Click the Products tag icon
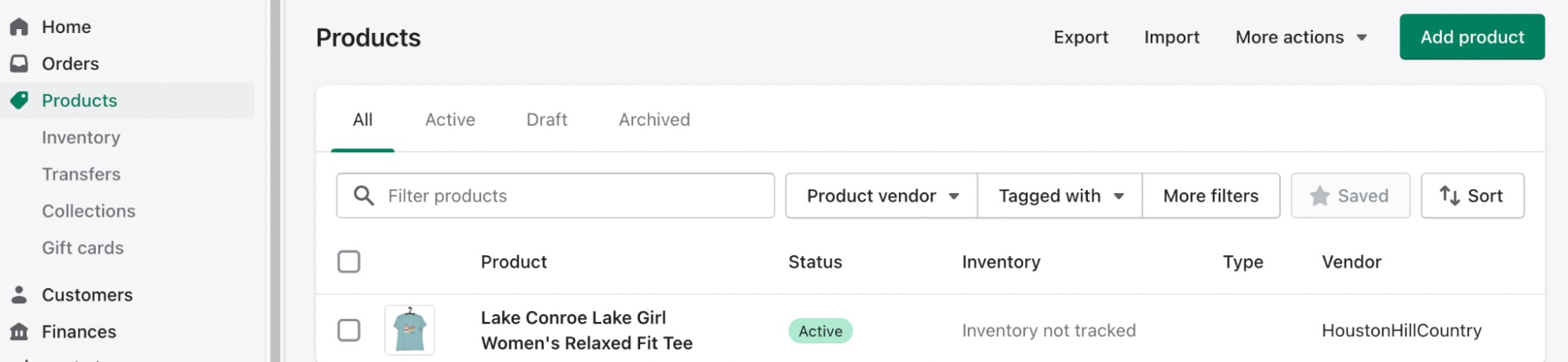Viewport: 1568px width, 362px height. [20, 101]
